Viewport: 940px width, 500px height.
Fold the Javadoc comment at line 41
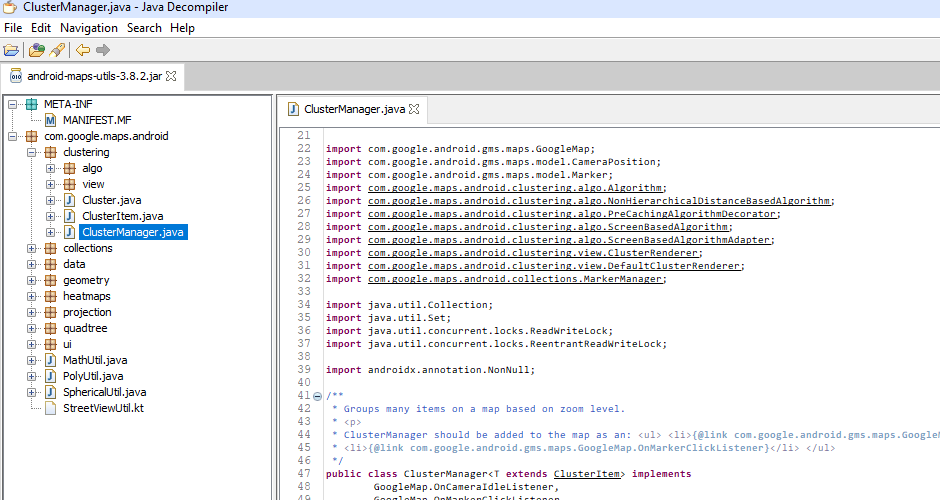pyautogui.click(x=318, y=396)
